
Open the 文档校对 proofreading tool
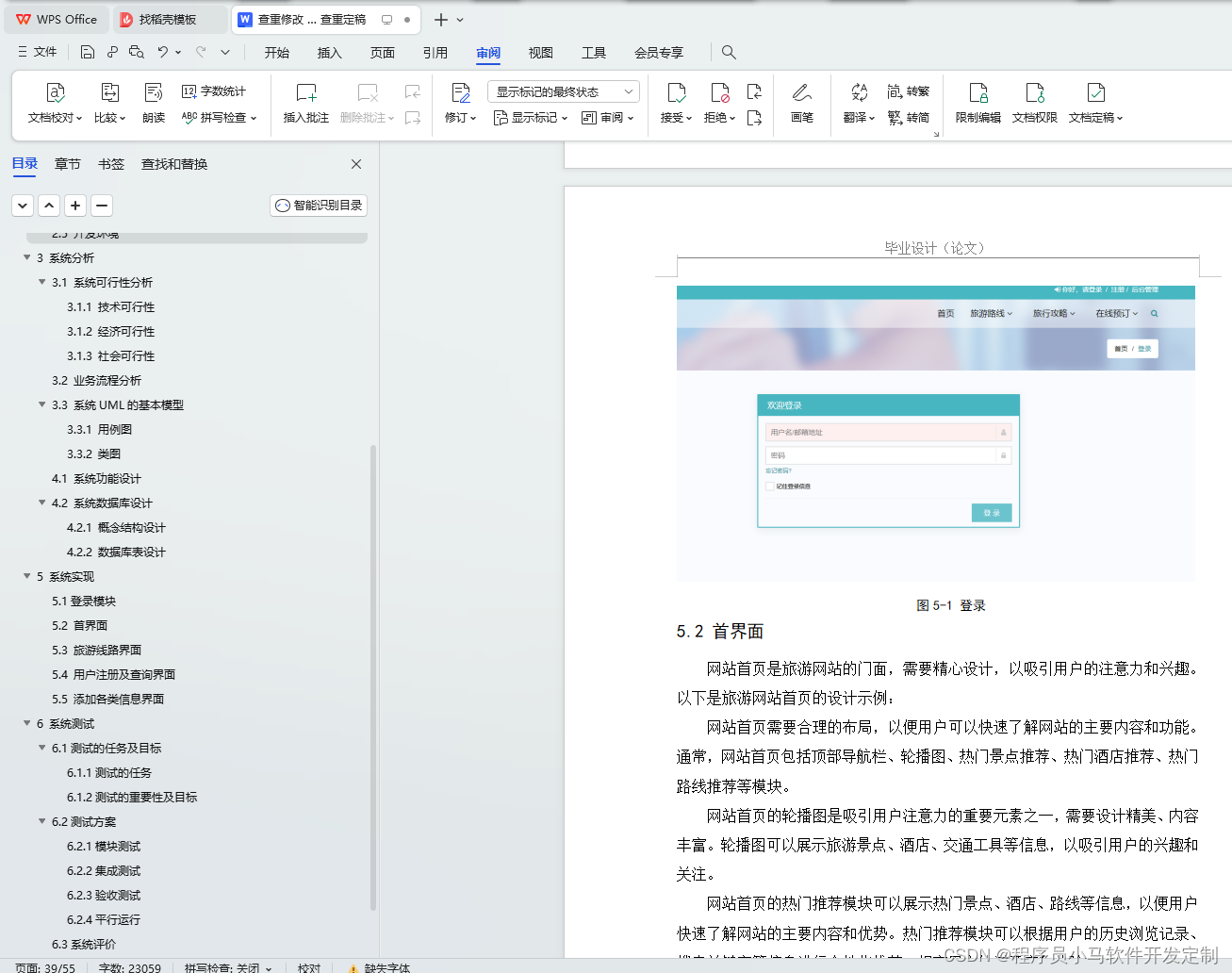point(54,104)
